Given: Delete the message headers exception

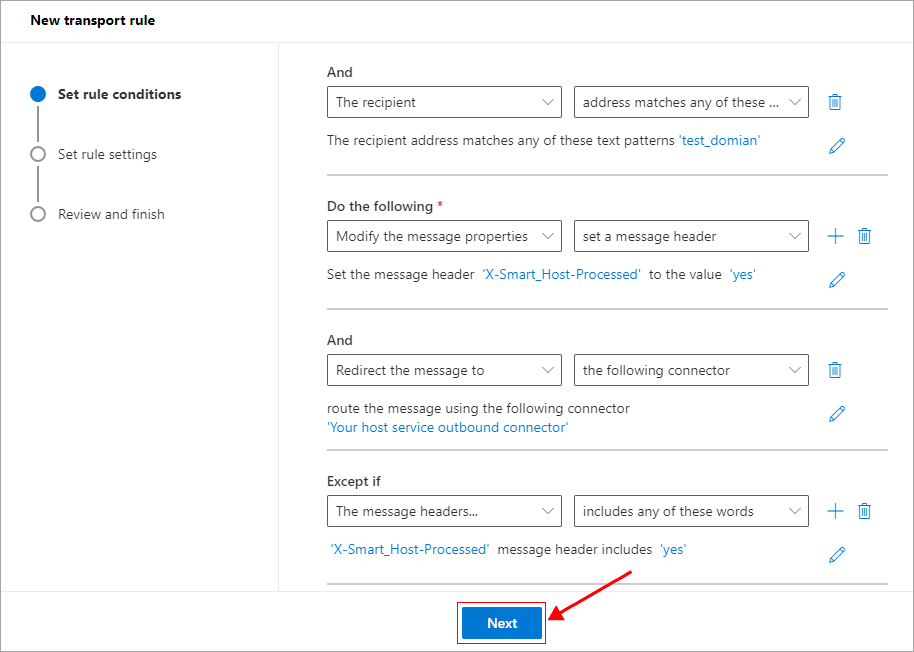Looking at the screenshot, I should 865,511.
